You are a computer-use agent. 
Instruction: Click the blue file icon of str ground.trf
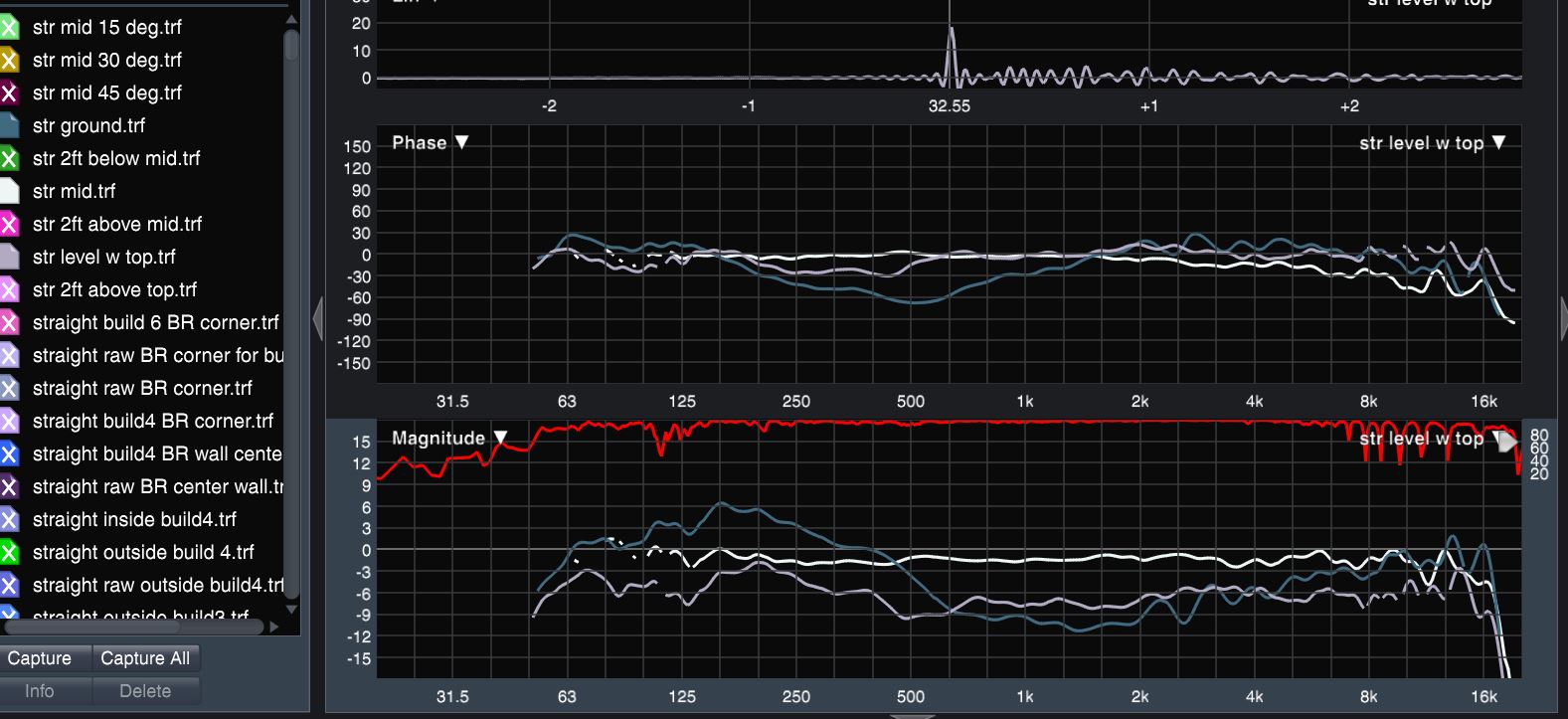click(9, 125)
